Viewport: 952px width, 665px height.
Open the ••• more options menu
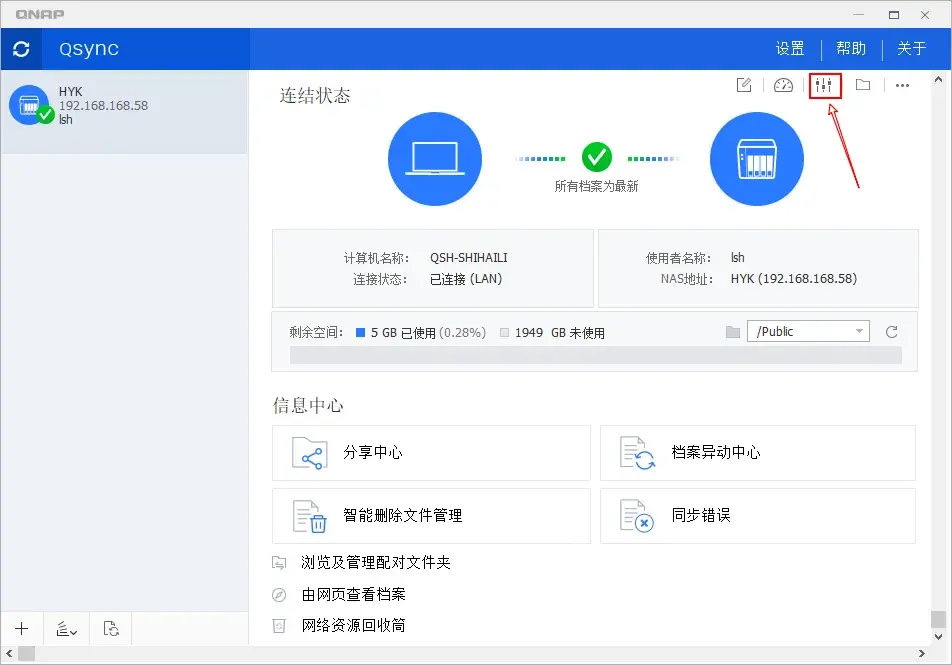[903, 85]
